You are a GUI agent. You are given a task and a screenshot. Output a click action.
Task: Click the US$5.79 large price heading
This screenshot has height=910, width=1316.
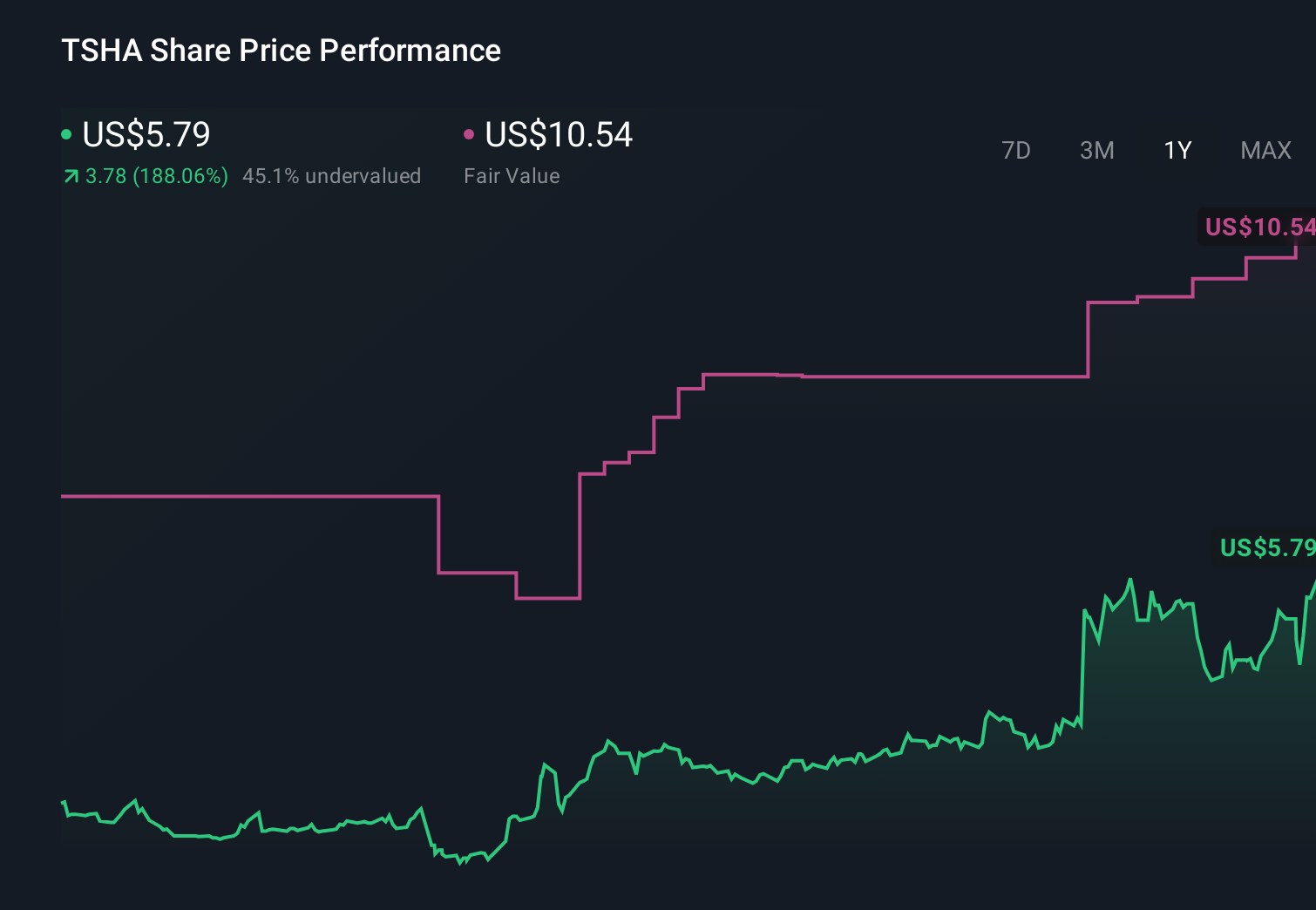coord(144,135)
